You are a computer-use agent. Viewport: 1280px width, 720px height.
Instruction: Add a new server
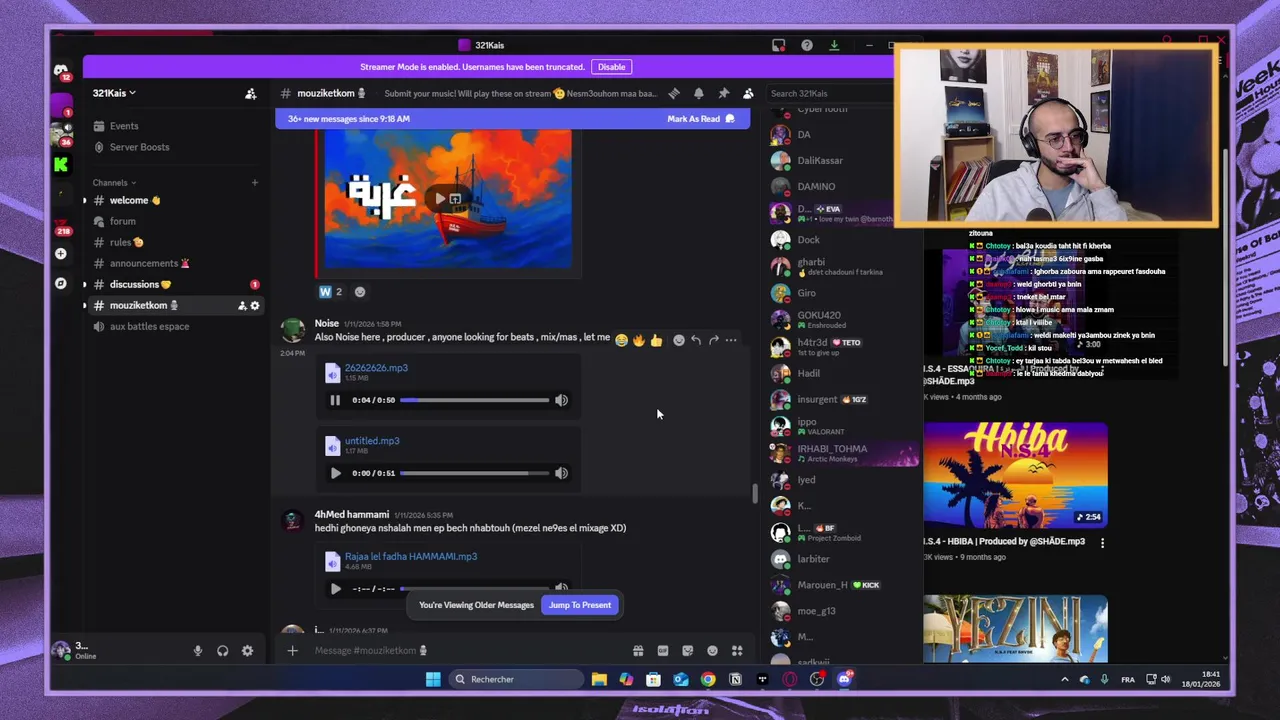coord(61,254)
